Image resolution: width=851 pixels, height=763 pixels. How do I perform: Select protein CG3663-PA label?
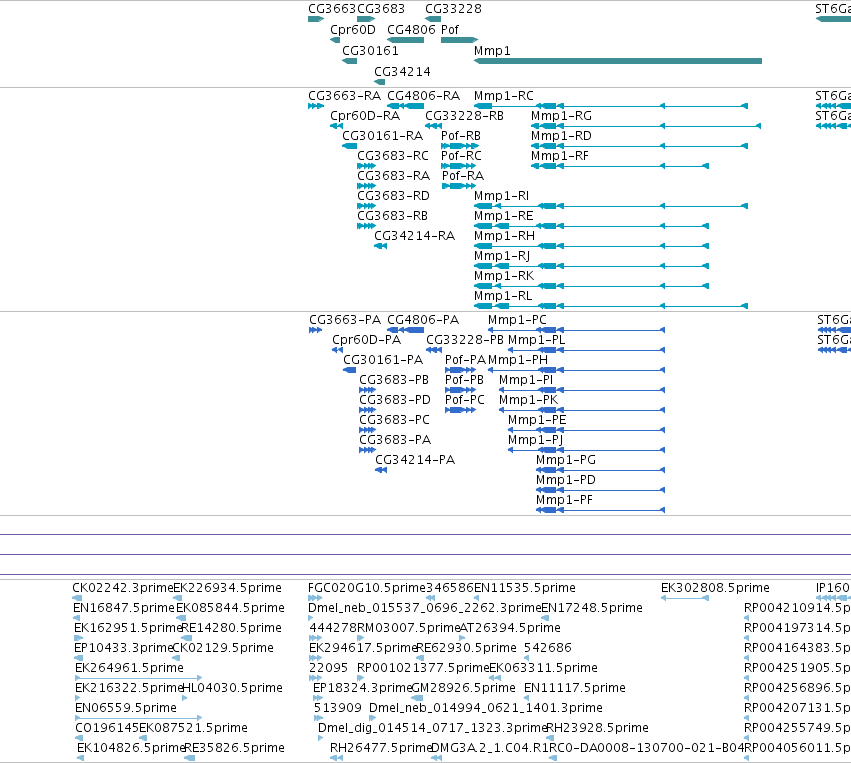(x=345, y=320)
